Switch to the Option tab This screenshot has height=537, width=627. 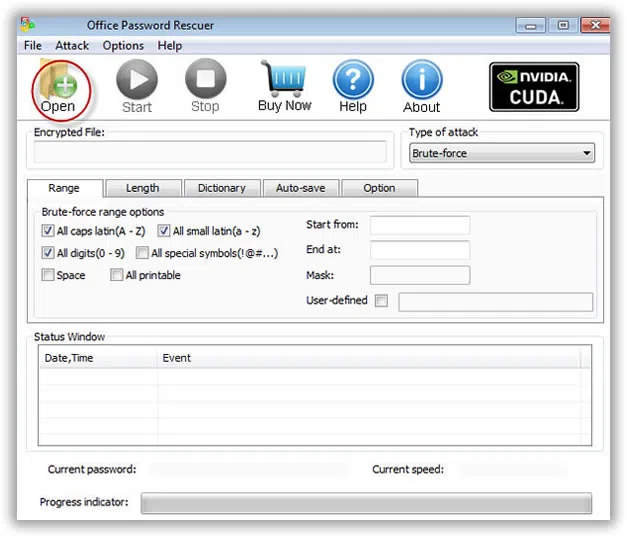tap(379, 188)
